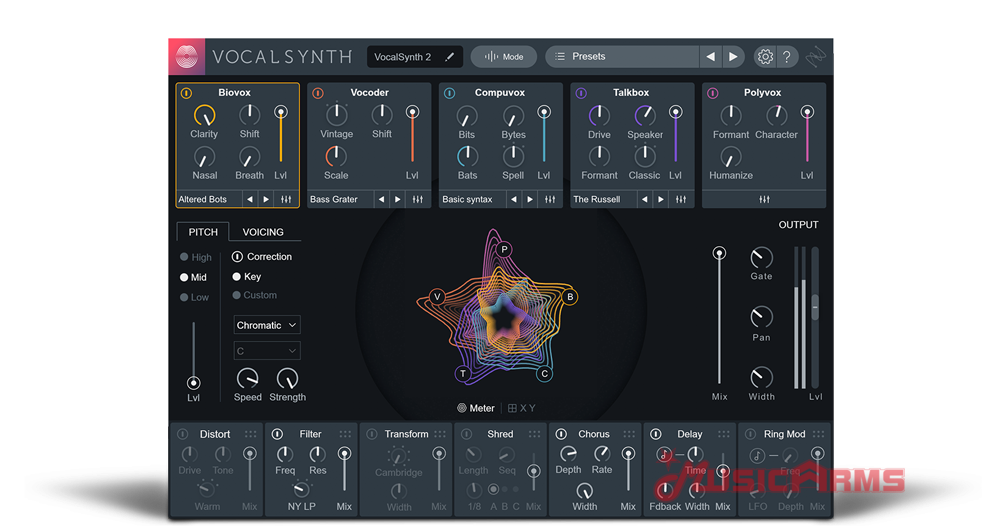Switch to the PITCH tab
The image size is (1000, 530).
click(203, 232)
